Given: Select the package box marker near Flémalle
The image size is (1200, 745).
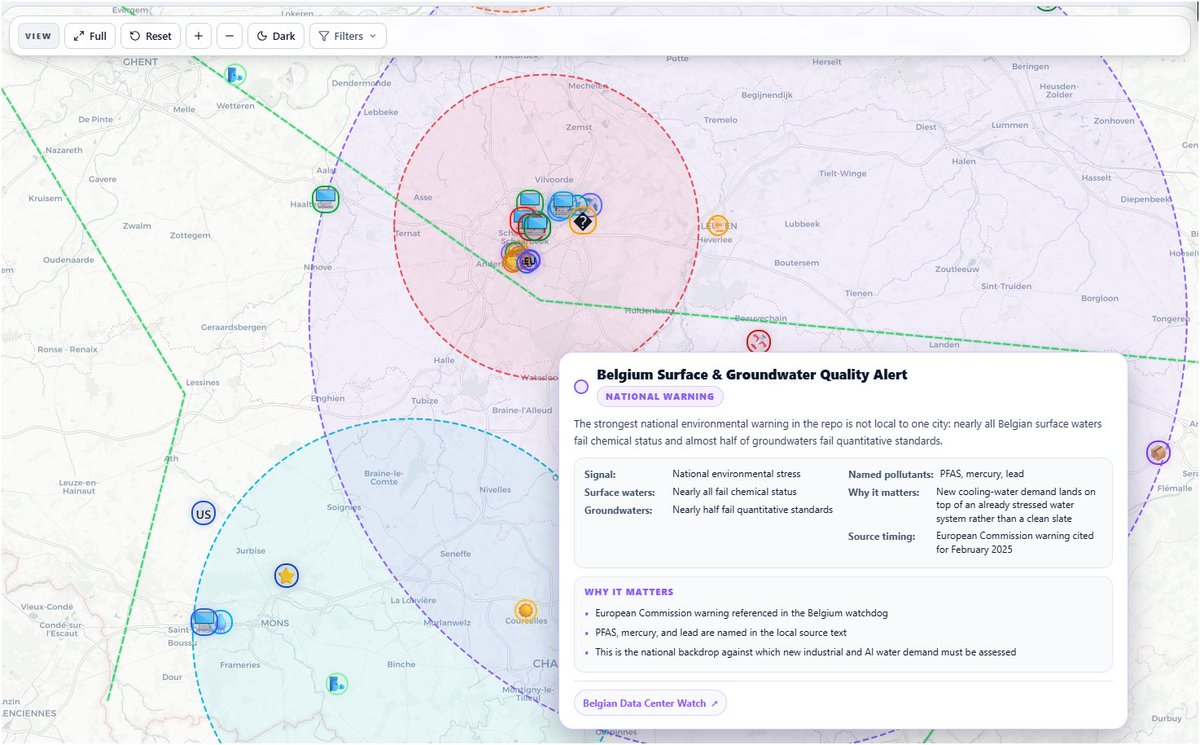Looking at the screenshot, I should click(x=1158, y=453).
